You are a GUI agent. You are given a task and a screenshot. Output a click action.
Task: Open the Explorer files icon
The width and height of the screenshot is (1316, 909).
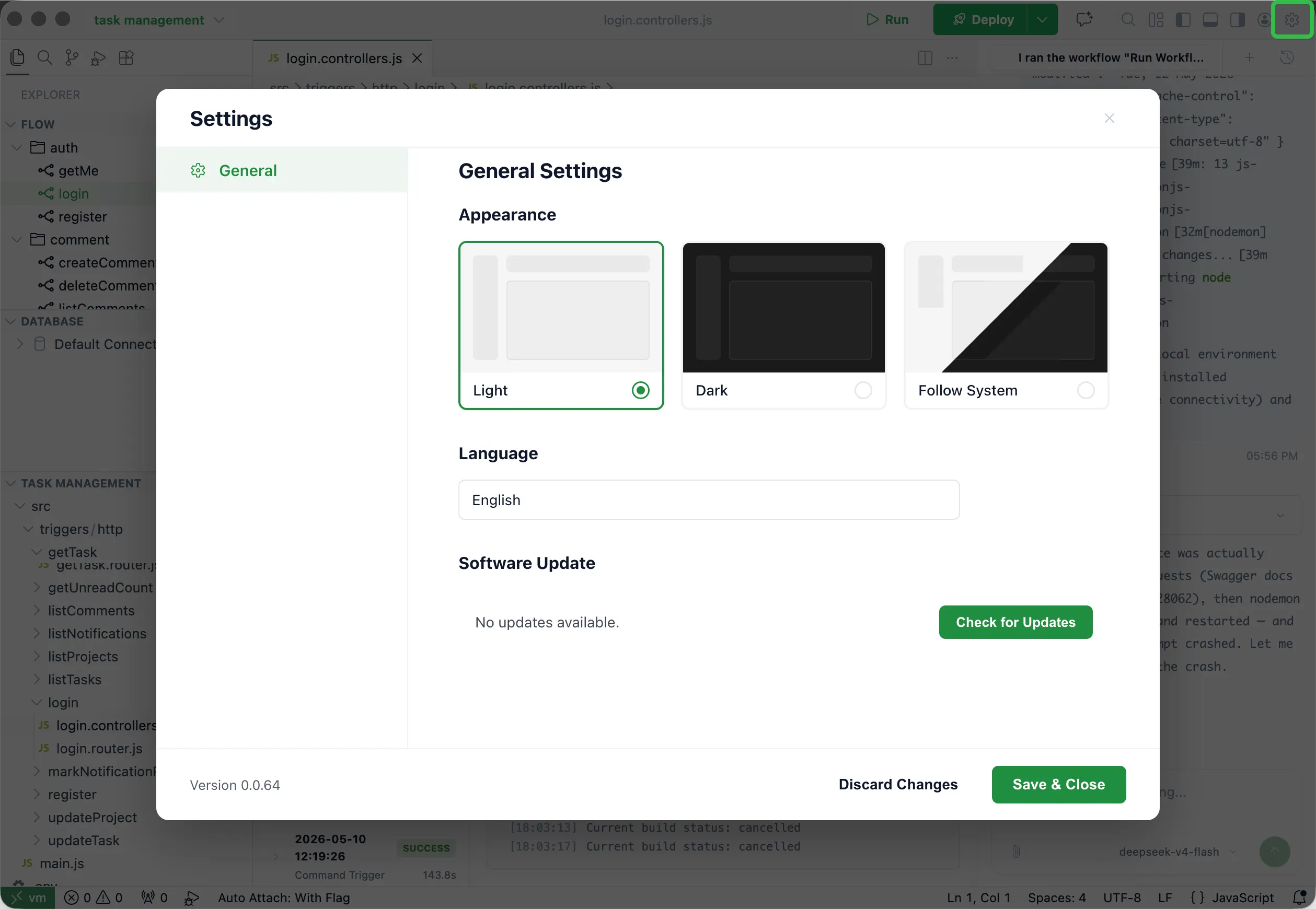point(18,57)
